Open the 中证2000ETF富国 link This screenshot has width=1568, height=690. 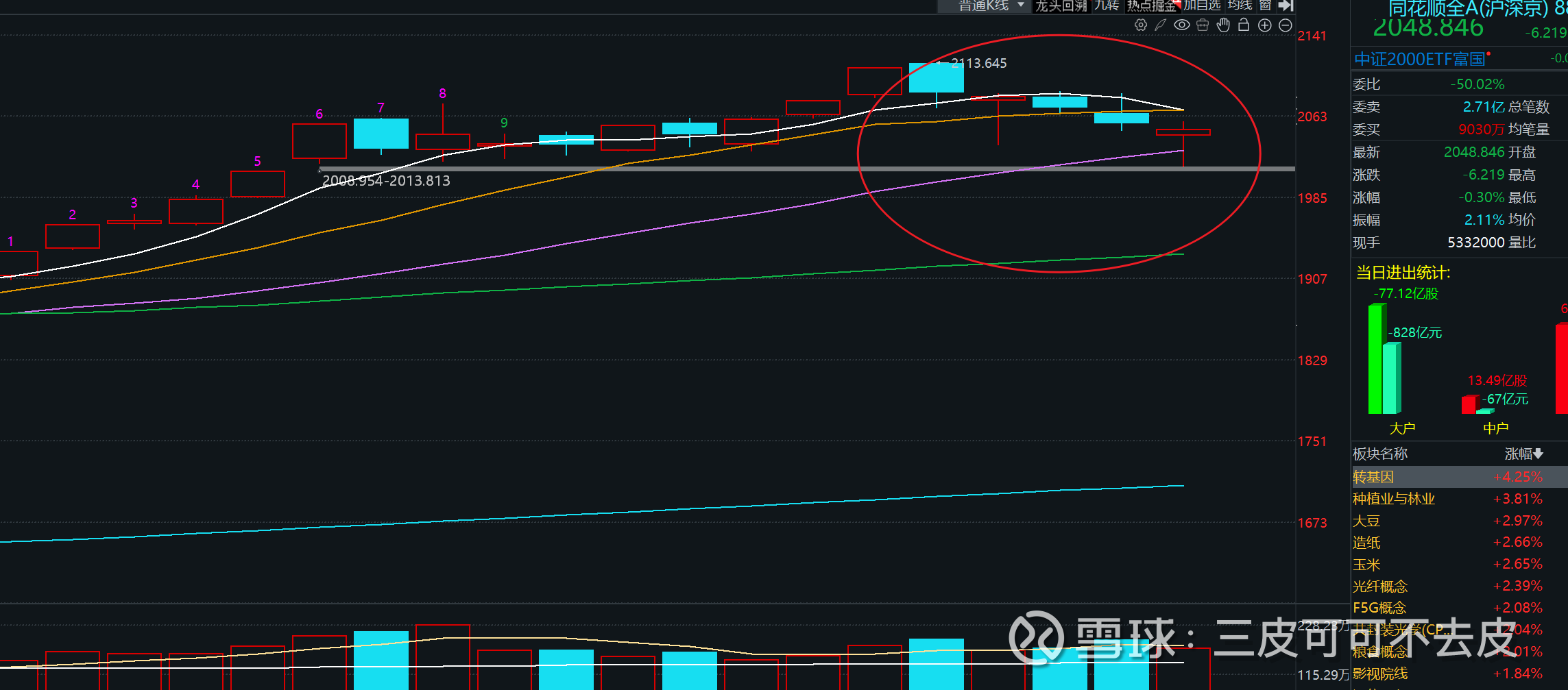[1419, 59]
